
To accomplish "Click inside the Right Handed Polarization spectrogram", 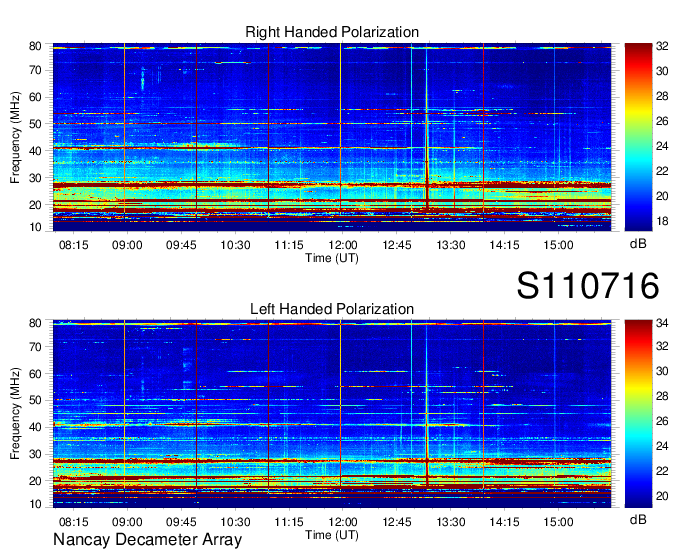I will tap(332, 137).
